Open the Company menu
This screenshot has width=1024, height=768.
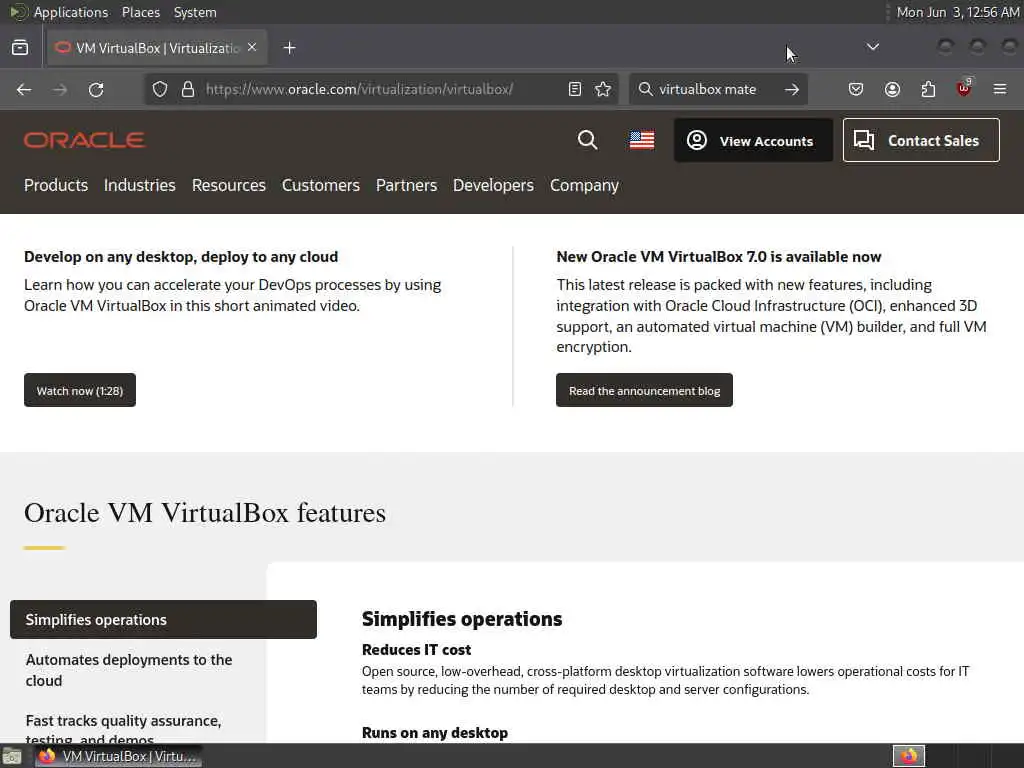pyautogui.click(x=584, y=185)
